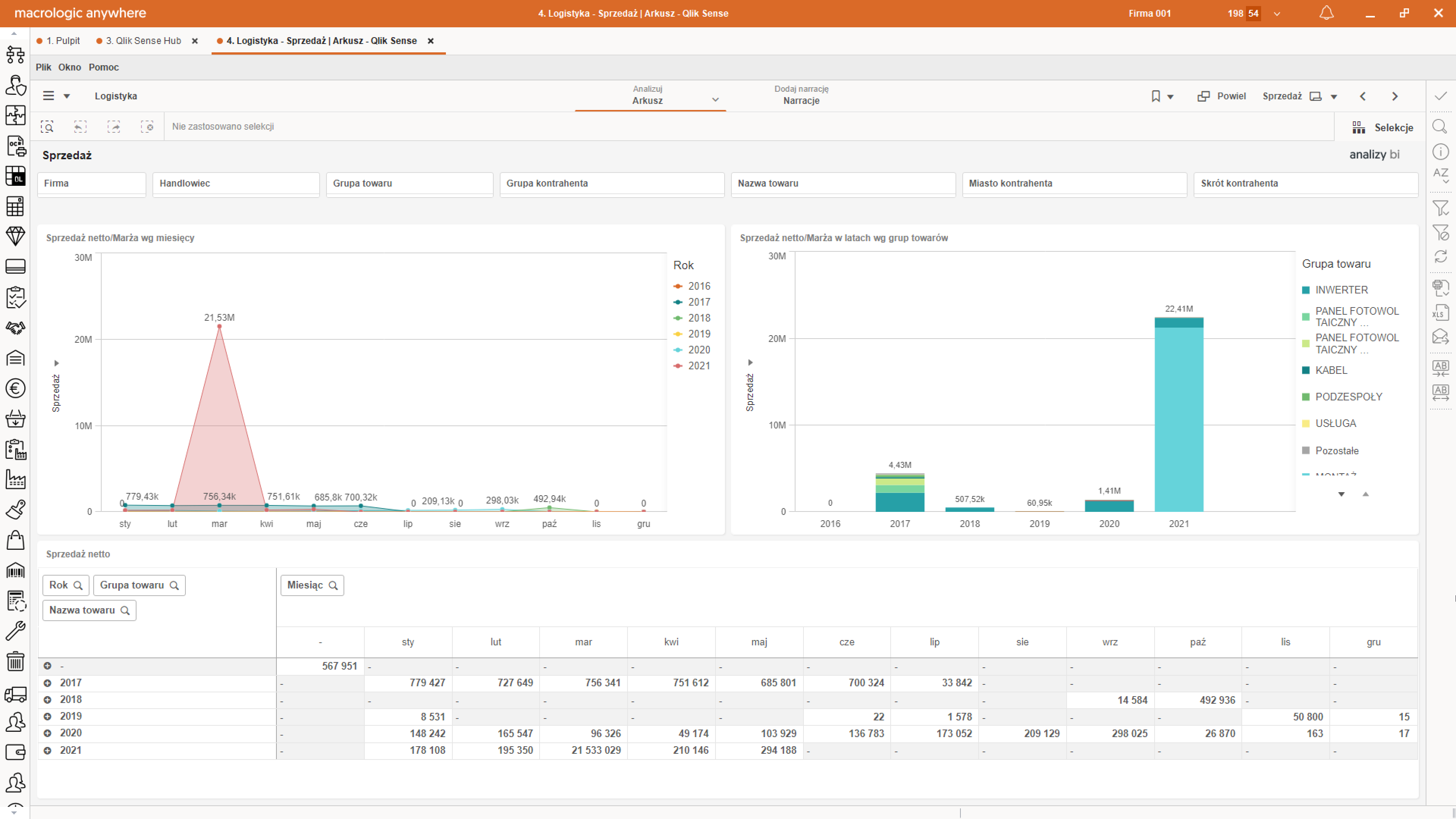Open smart search selection tool icon
Screen dimensions: 1456x819
click(x=47, y=127)
